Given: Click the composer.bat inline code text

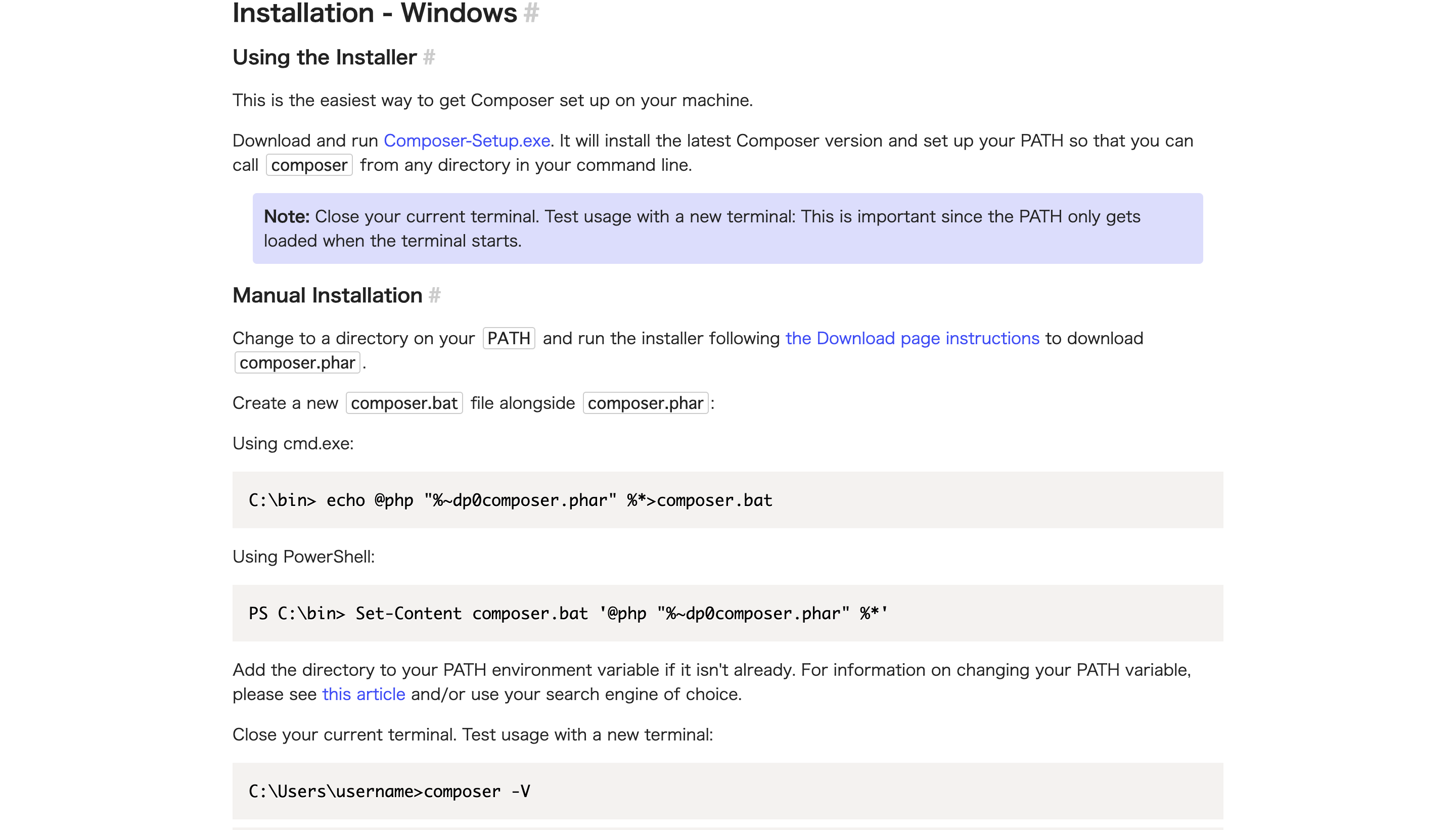Looking at the screenshot, I should click(403, 403).
